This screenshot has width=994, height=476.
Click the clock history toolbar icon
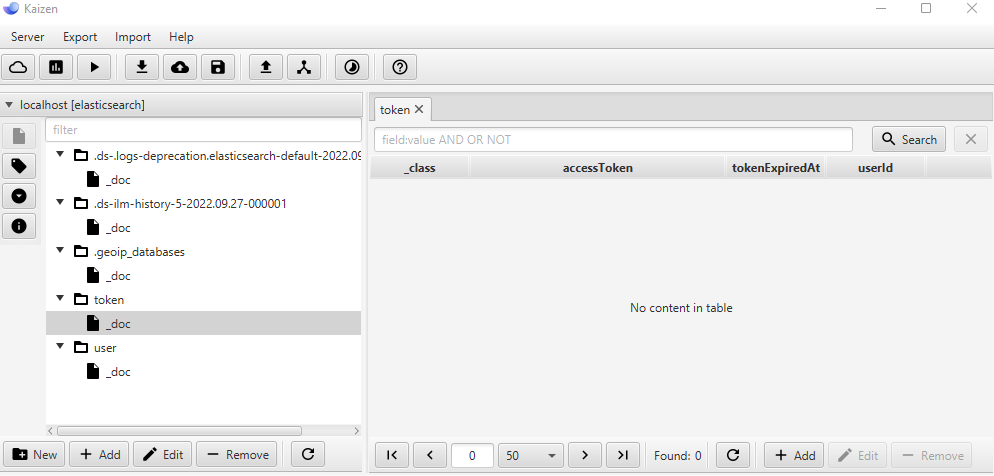point(352,67)
